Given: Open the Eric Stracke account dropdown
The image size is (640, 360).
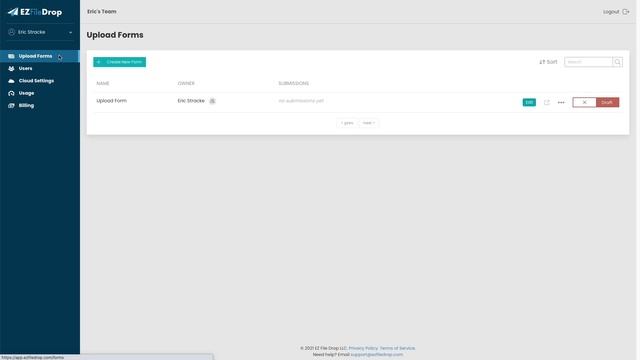Looking at the screenshot, I should [x=40, y=32].
